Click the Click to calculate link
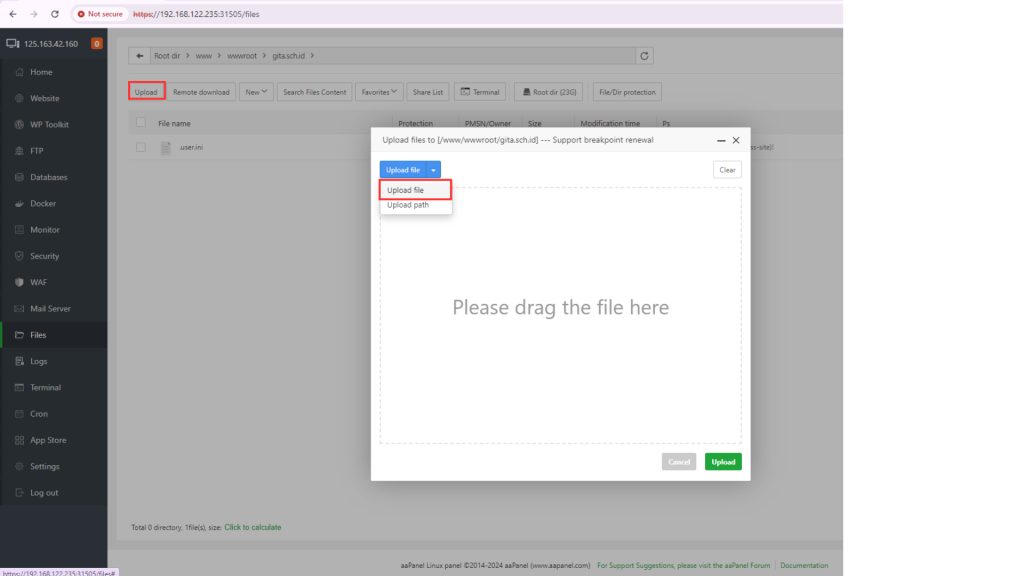The height and width of the screenshot is (576, 1024). click(252, 527)
